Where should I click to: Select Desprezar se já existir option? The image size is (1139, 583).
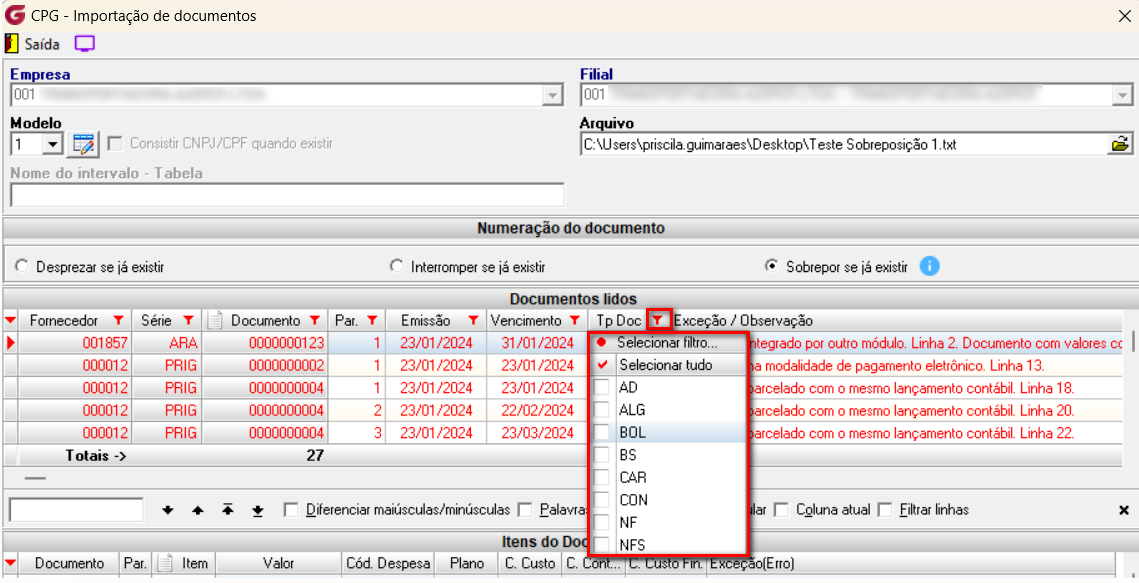[x=22, y=266]
